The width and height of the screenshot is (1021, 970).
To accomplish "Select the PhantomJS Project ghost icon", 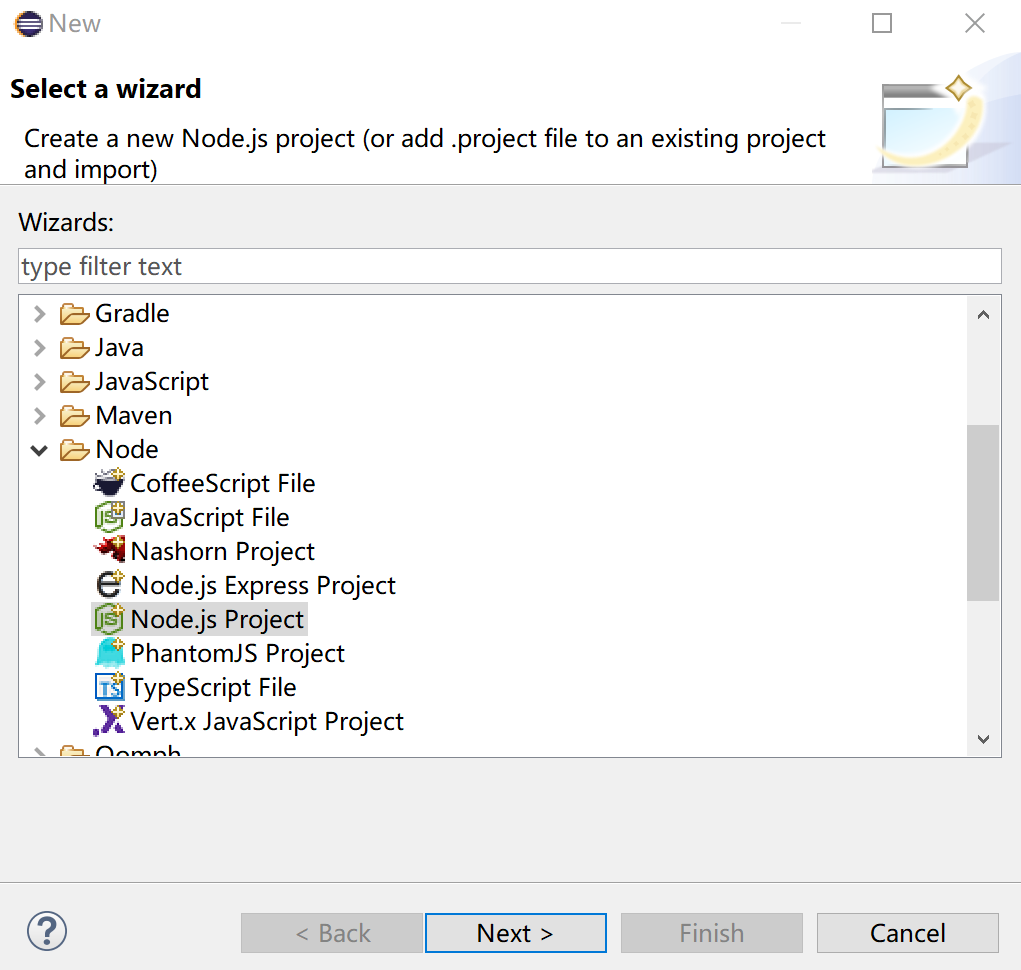I will tap(110, 653).
